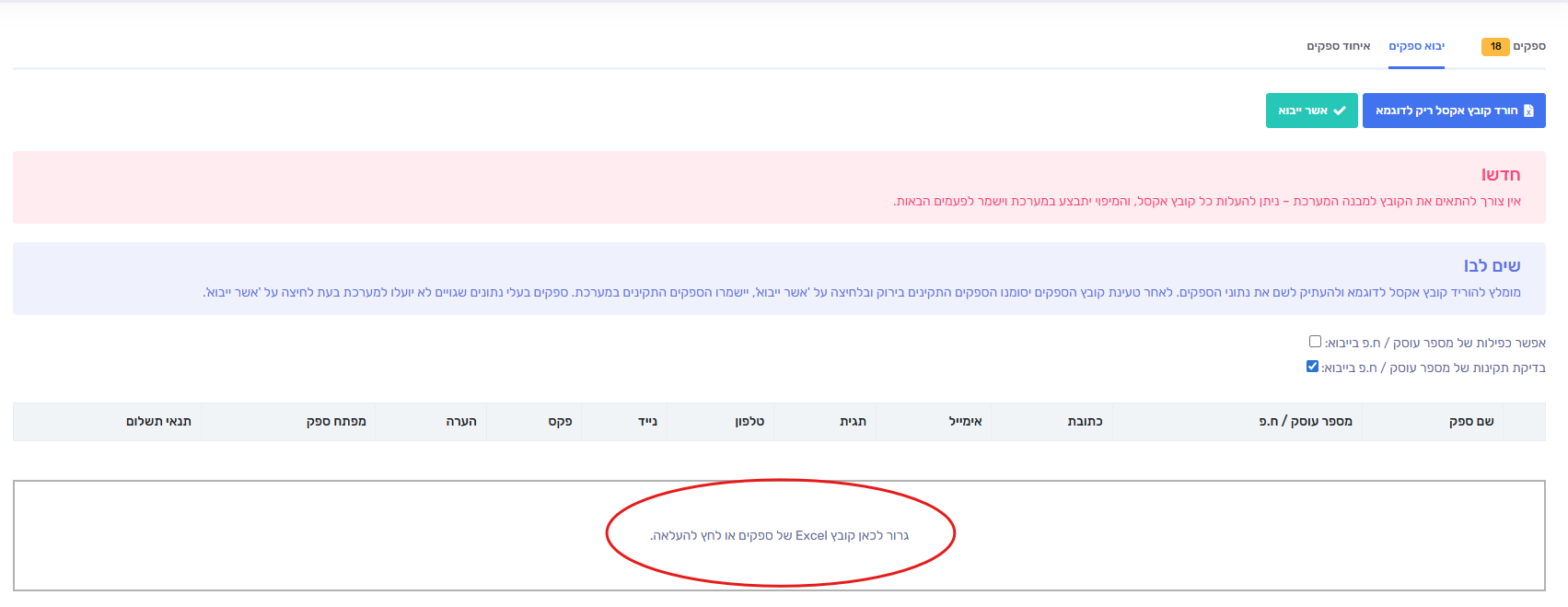The image size is (1568, 607).
Task: Select the שם ספק column header
Action: coord(1471,421)
